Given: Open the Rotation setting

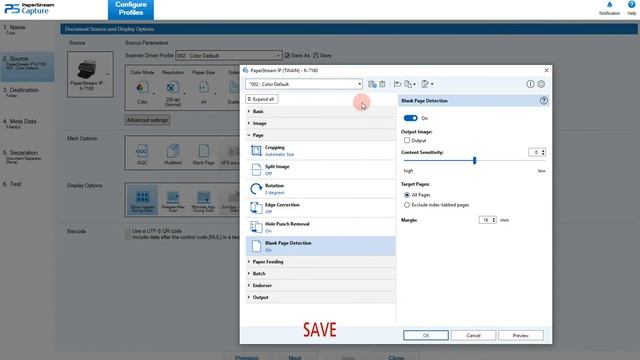Looking at the screenshot, I should pyautogui.click(x=320, y=189).
